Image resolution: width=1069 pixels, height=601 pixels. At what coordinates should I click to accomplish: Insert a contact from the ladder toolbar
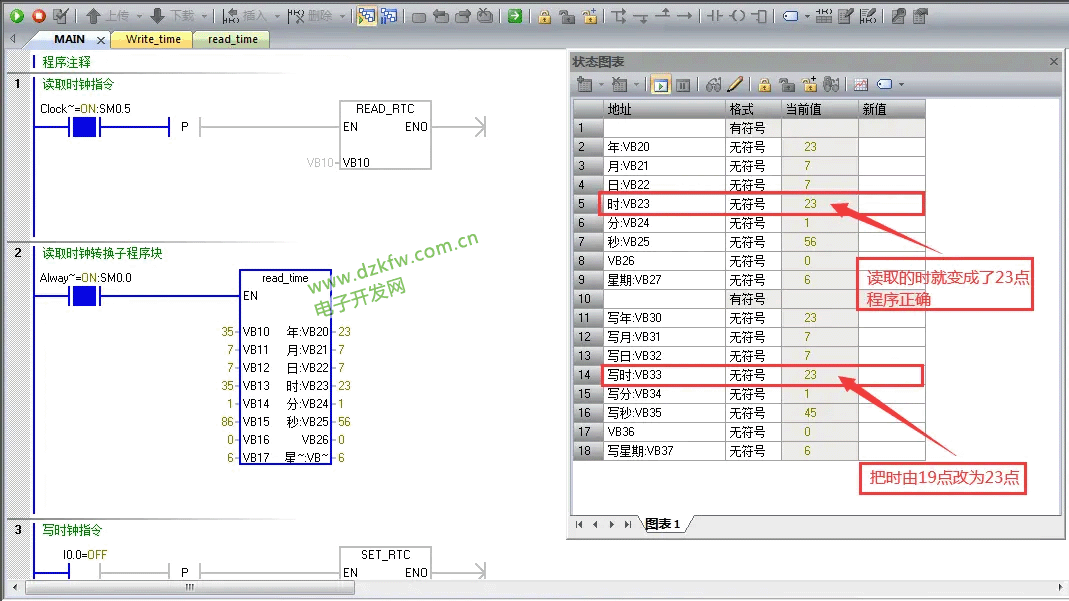coord(714,16)
